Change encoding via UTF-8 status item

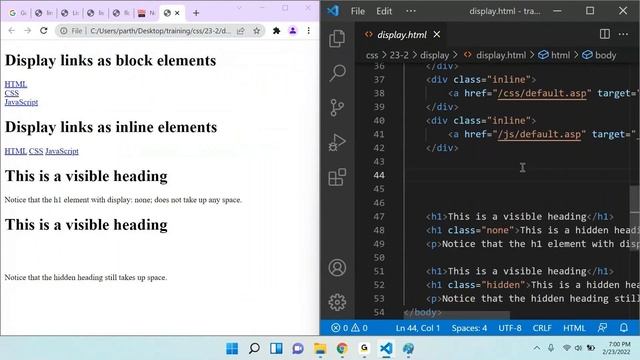509,328
